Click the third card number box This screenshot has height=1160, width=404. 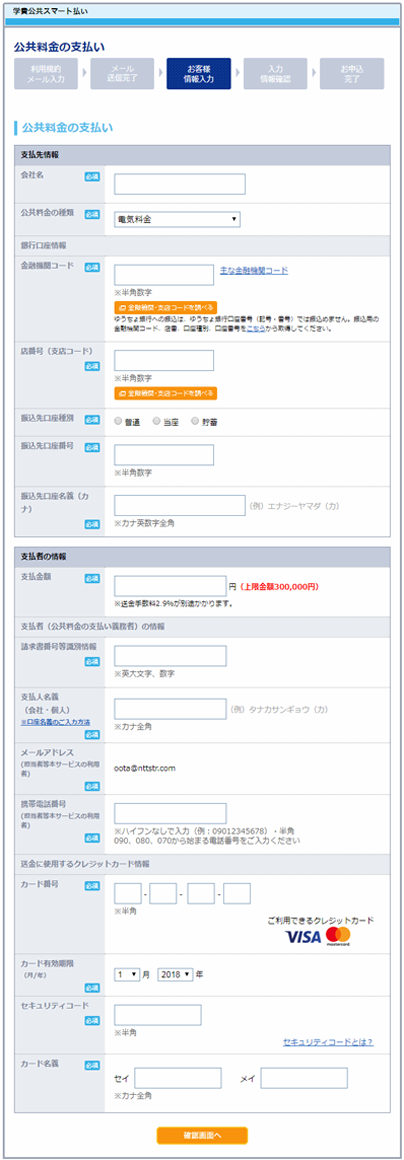pyautogui.click(x=201, y=894)
